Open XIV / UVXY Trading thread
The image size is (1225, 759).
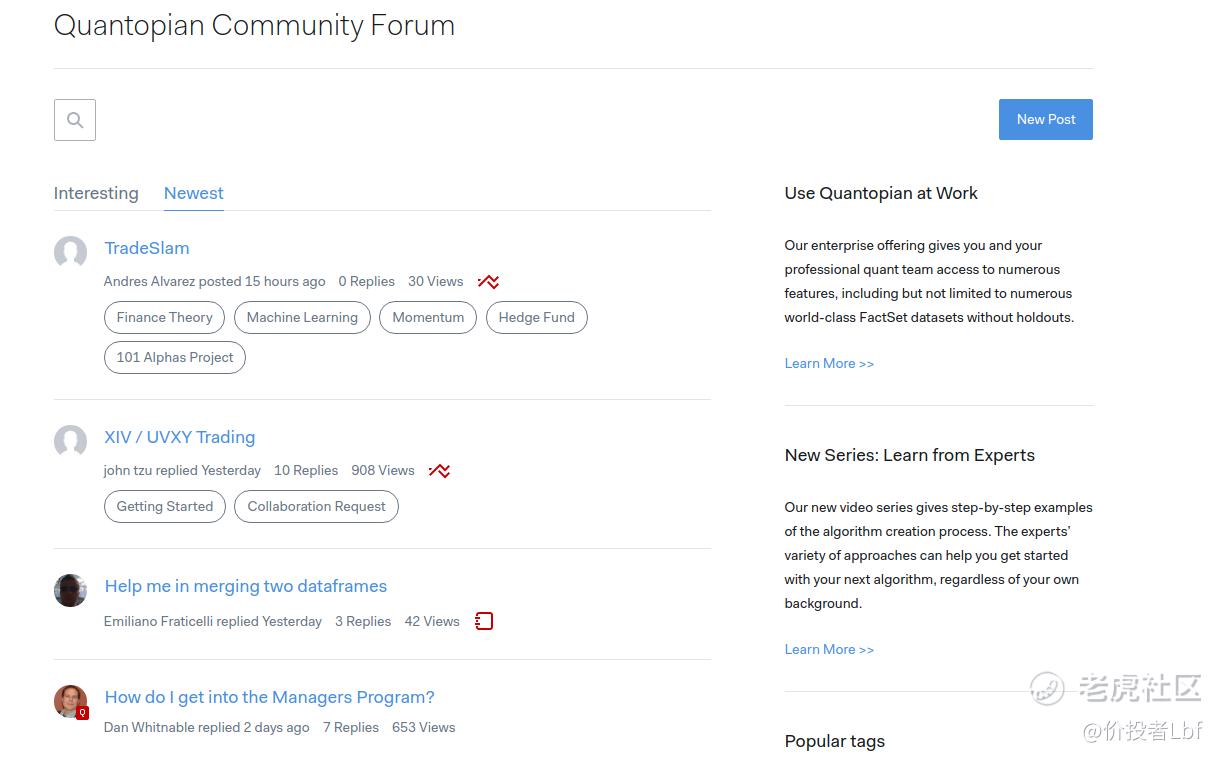(x=180, y=437)
